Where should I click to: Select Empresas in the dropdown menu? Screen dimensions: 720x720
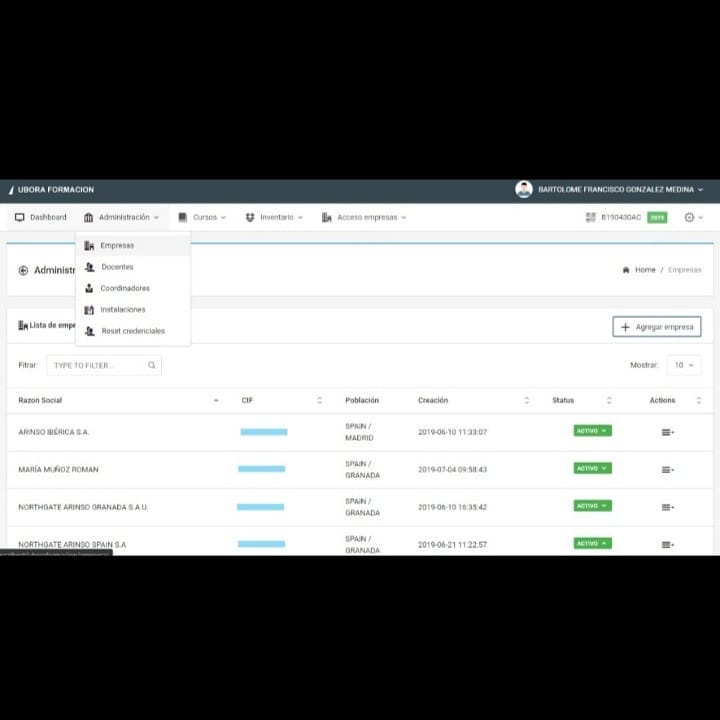coord(133,245)
